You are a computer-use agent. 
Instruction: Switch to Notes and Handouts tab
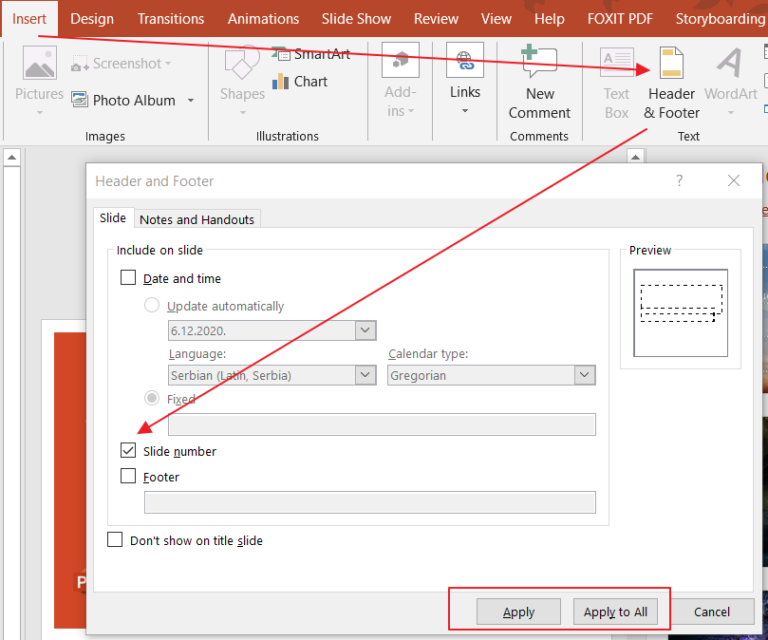coord(197,219)
